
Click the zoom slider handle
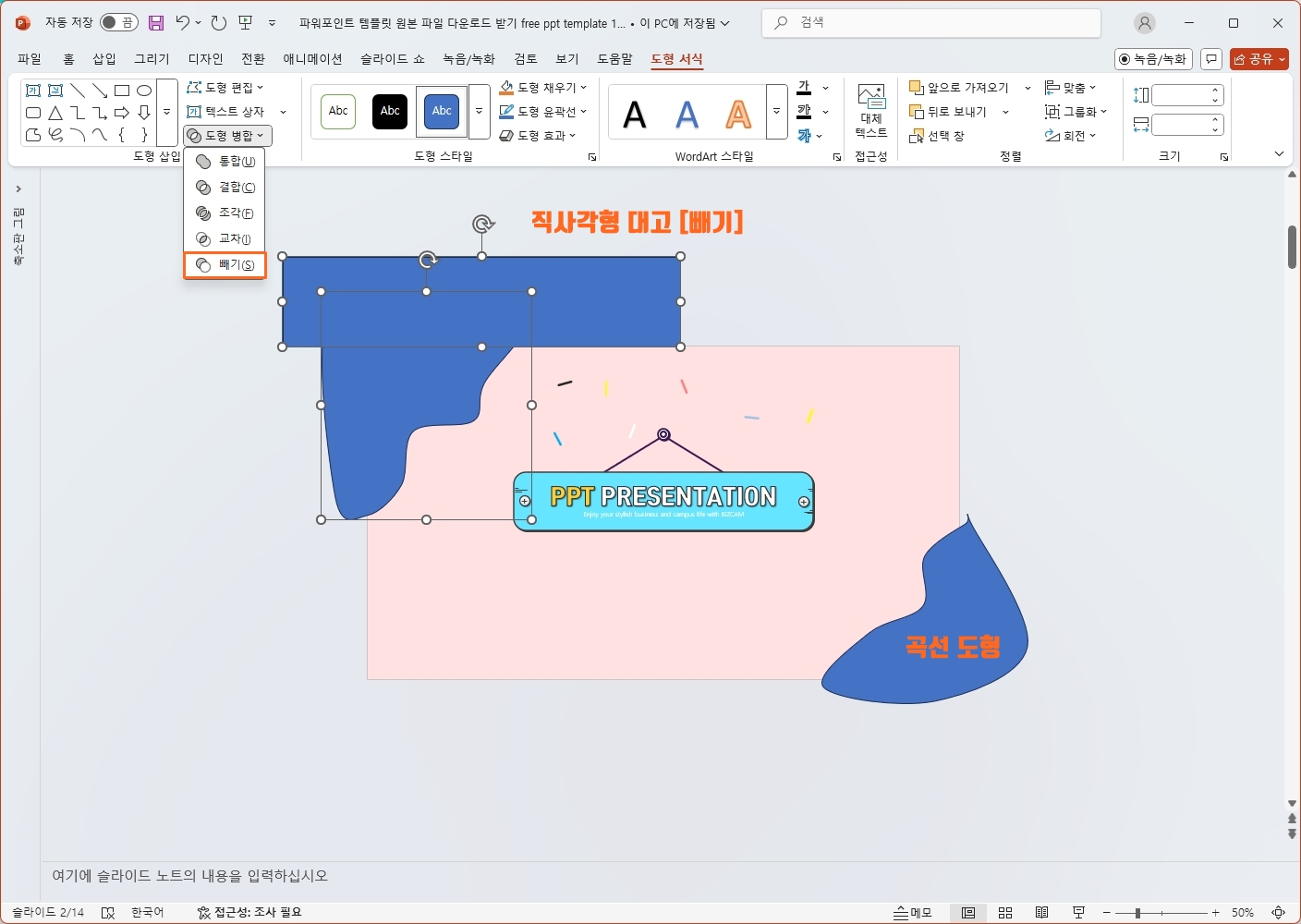1137,913
